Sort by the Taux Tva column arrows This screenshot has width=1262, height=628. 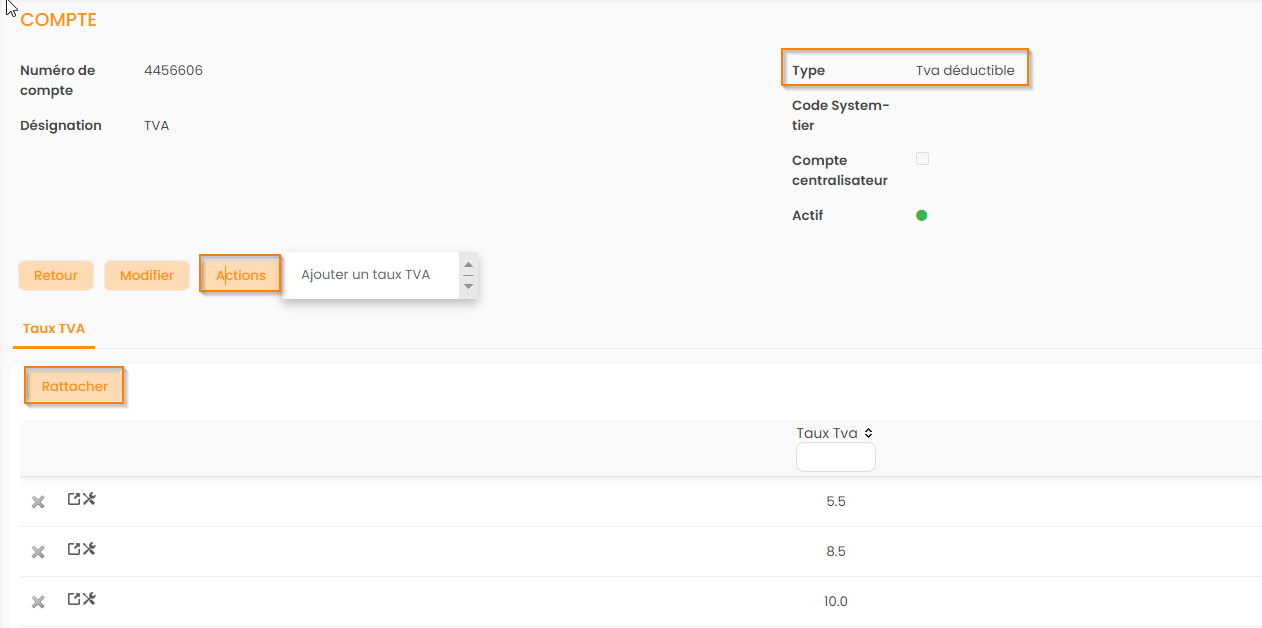[x=868, y=433]
